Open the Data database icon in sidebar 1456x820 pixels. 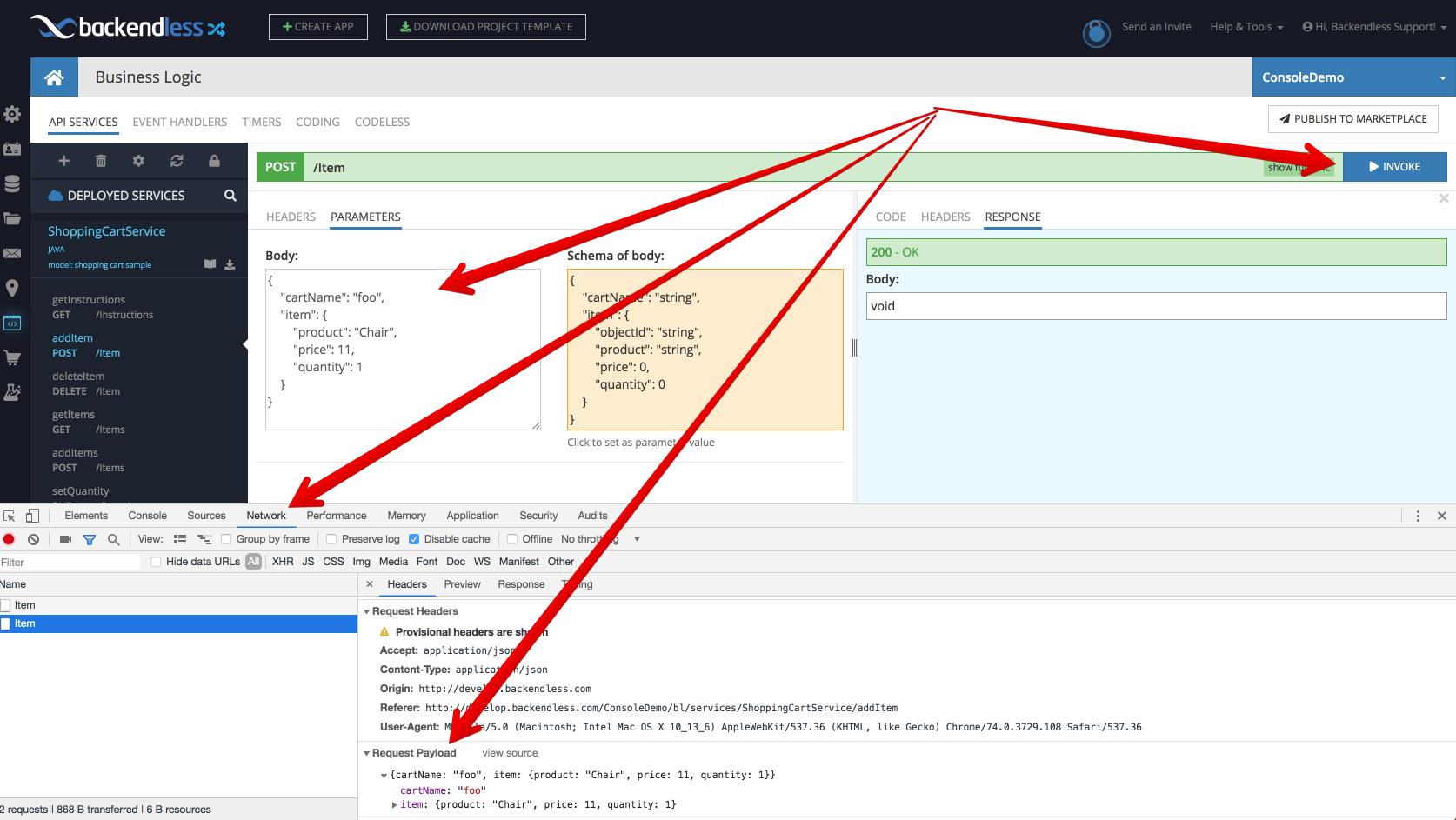[12, 183]
